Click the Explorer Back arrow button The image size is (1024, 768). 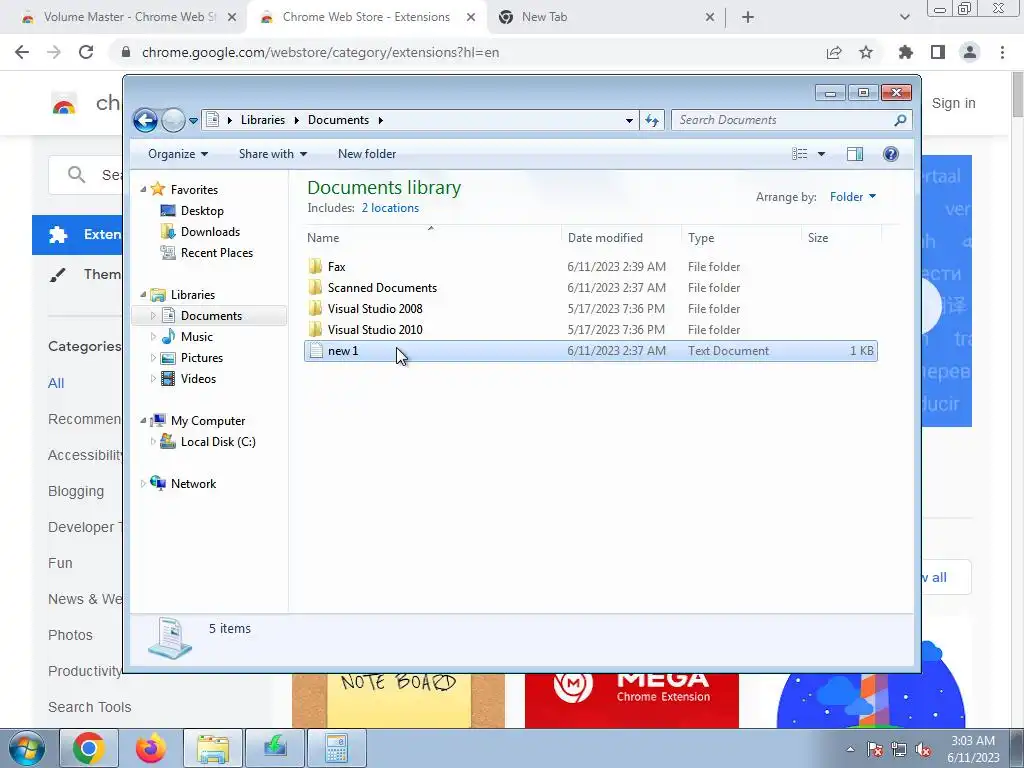pos(145,120)
